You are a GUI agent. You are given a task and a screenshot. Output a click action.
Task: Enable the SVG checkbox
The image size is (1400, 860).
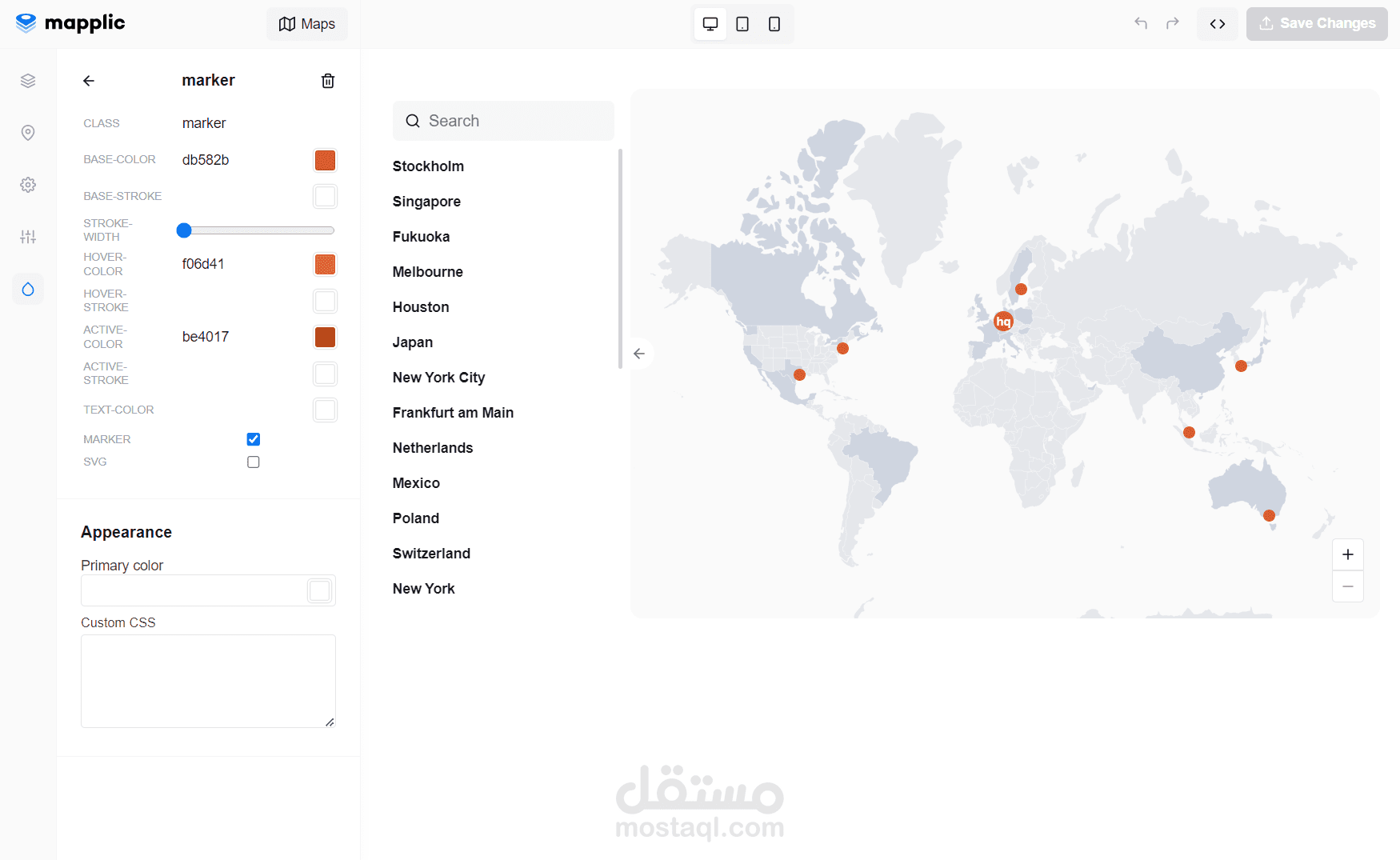coord(254,462)
